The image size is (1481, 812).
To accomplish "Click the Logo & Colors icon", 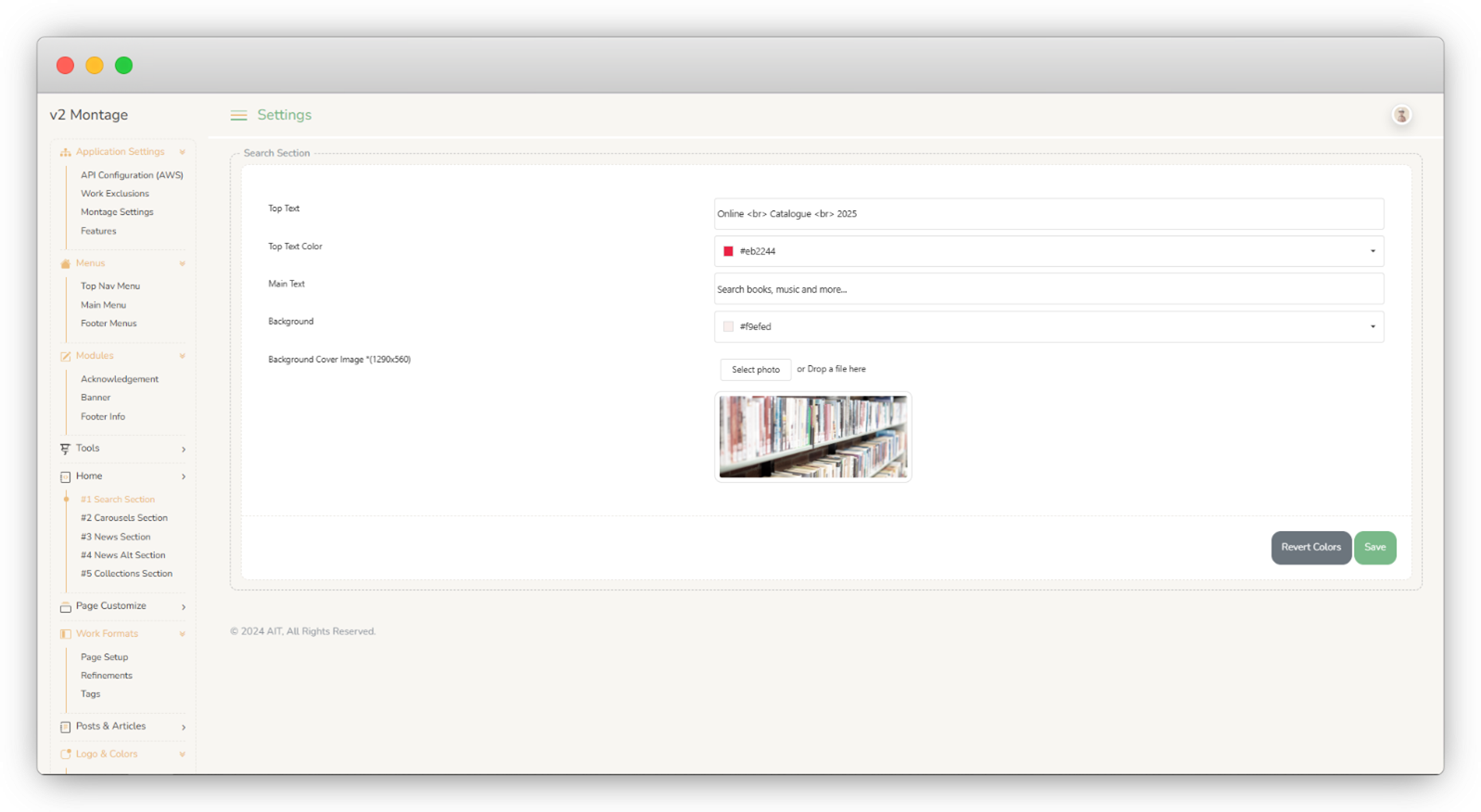I will coord(65,755).
